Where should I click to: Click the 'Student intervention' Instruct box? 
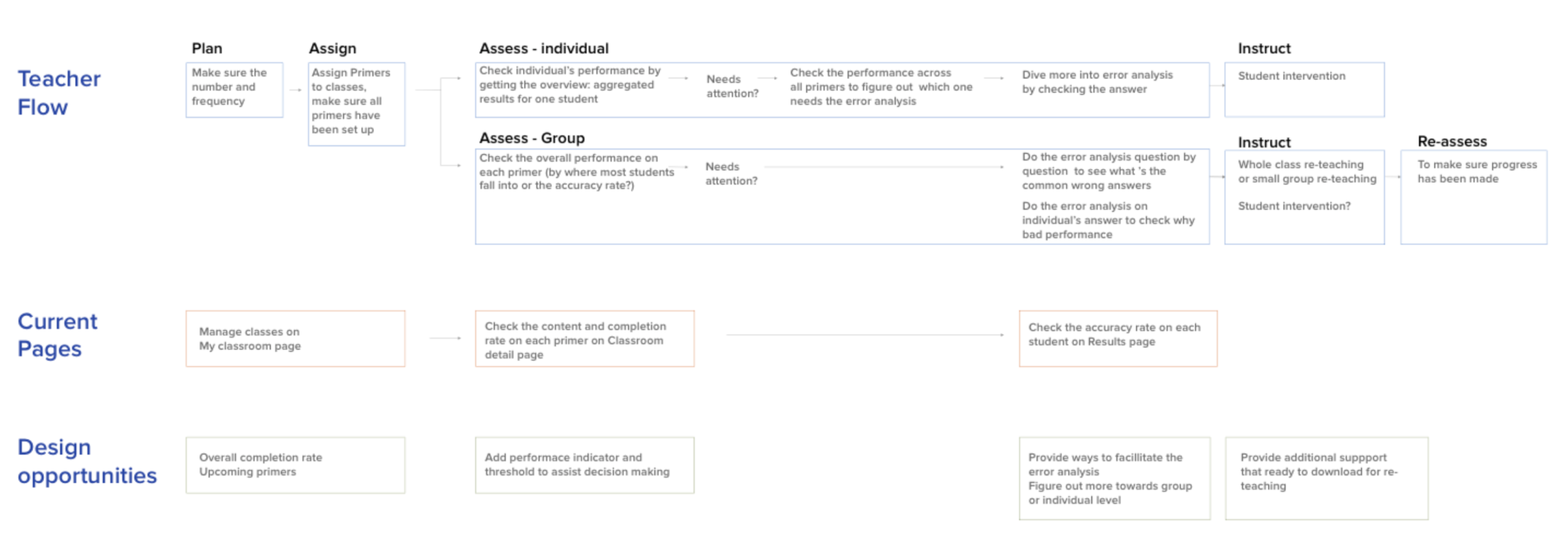[1304, 89]
